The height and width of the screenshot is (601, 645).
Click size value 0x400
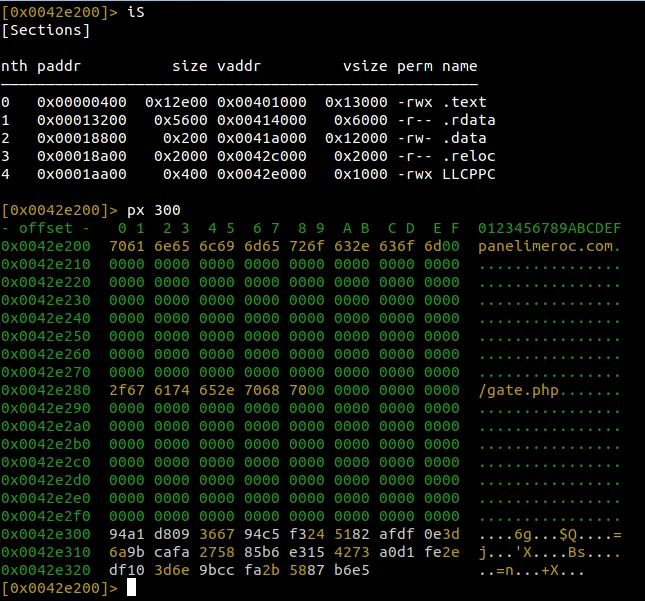185,174
